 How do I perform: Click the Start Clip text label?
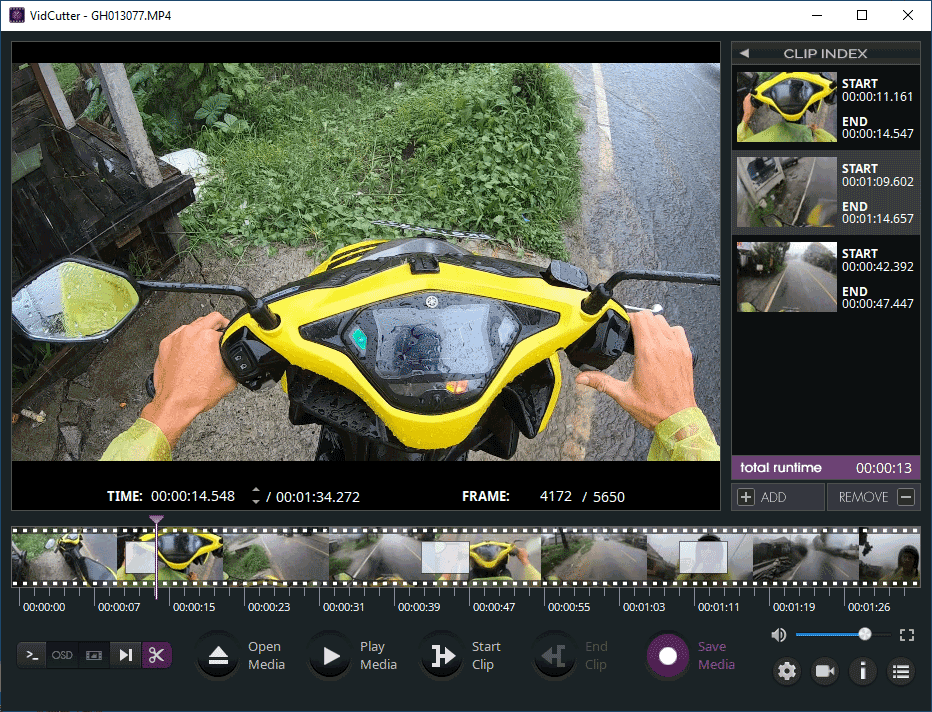(486, 656)
